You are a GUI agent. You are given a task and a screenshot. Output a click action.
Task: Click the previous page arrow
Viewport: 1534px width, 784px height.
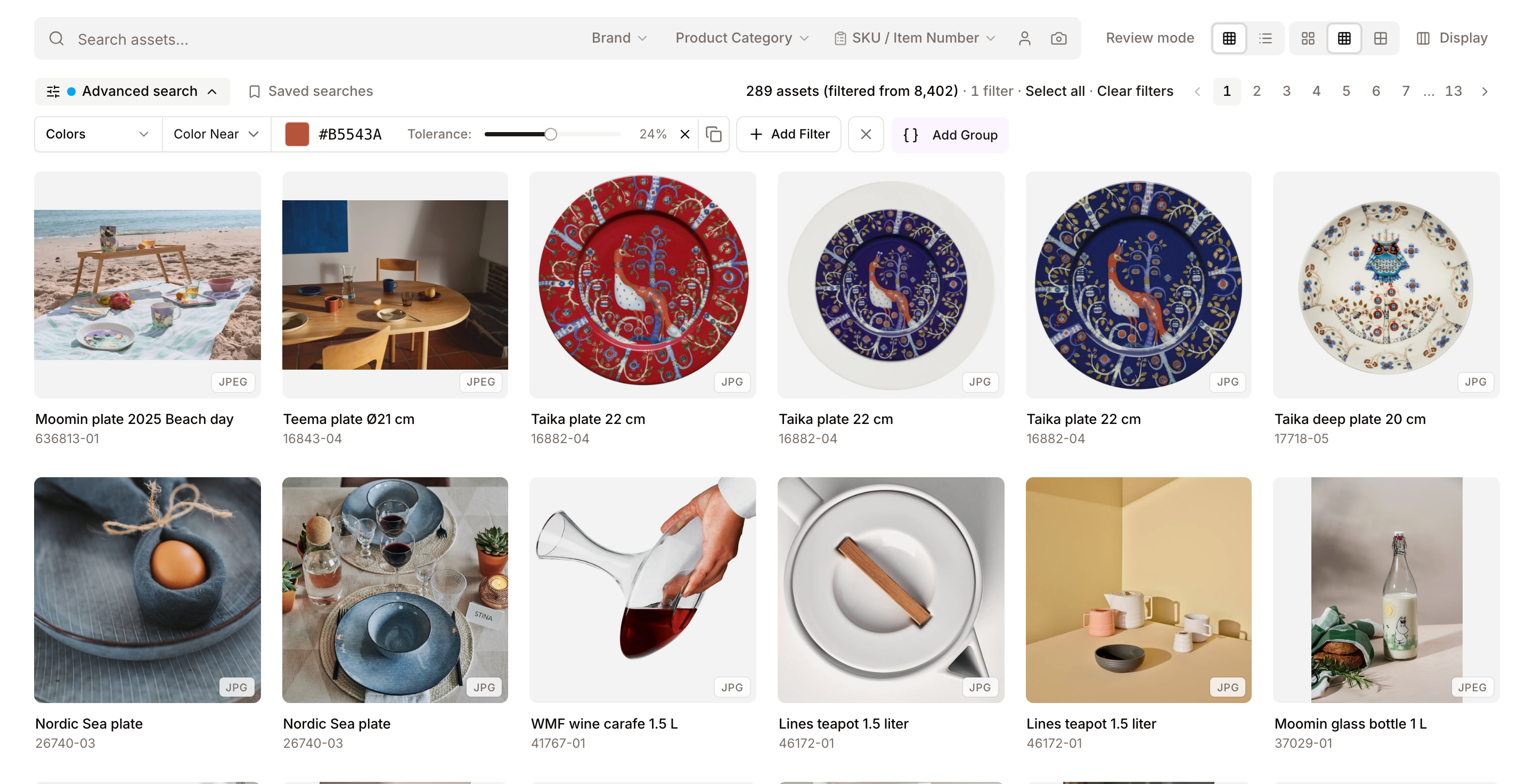pos(1197,91)
